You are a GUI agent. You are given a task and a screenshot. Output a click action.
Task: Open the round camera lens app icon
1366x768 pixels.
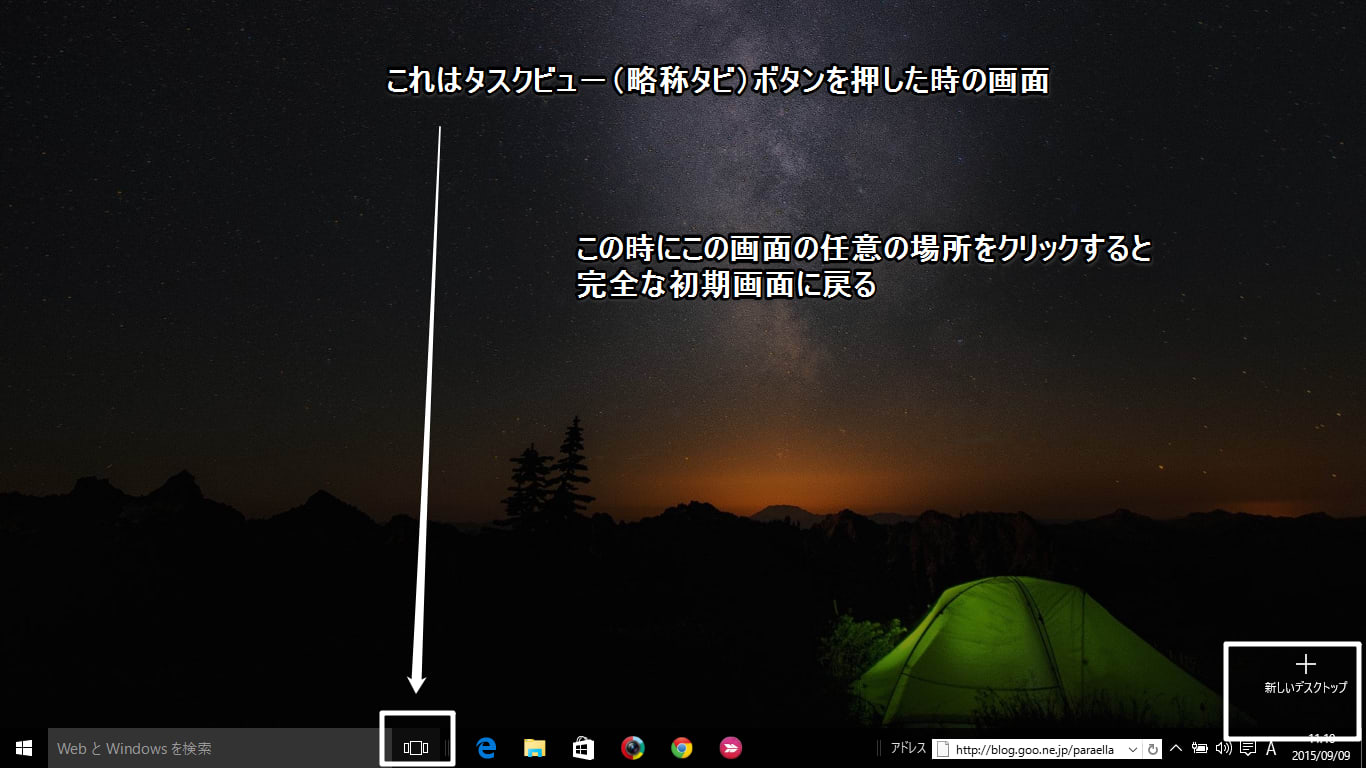632,748
